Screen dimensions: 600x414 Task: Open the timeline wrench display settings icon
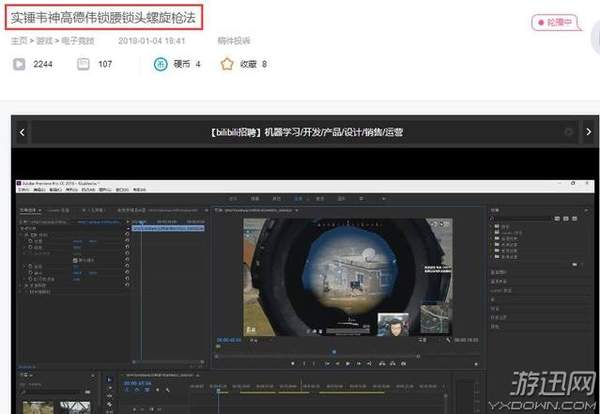pos(168,390)
